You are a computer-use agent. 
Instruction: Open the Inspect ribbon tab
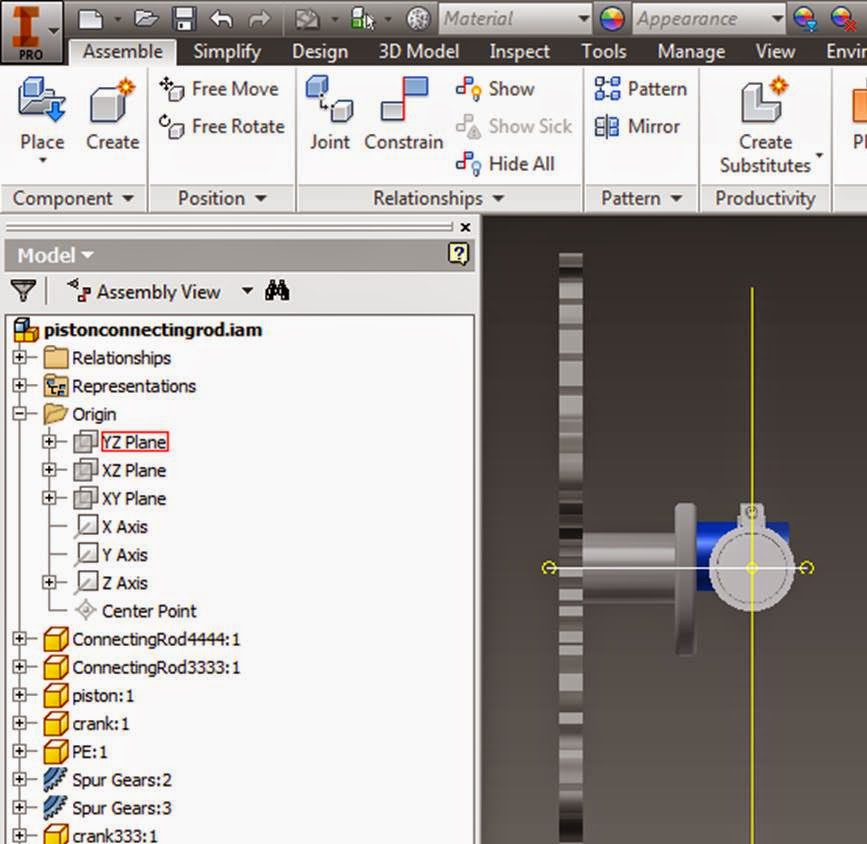[519, 51]
